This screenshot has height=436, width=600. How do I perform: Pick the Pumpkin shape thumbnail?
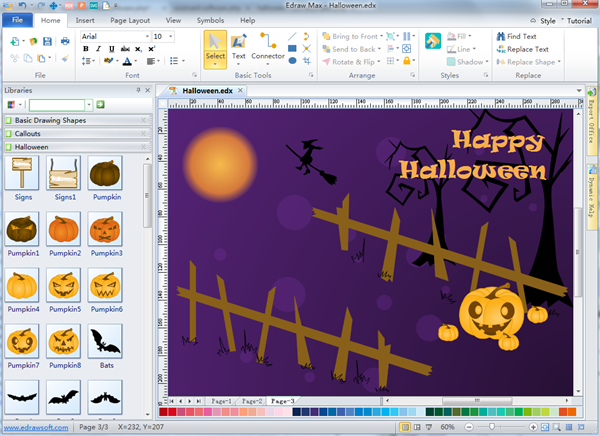(x=106, y=177)
